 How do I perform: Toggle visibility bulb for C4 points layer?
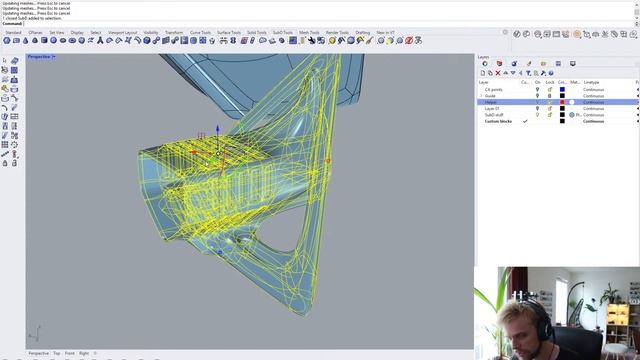click(537, 89)
